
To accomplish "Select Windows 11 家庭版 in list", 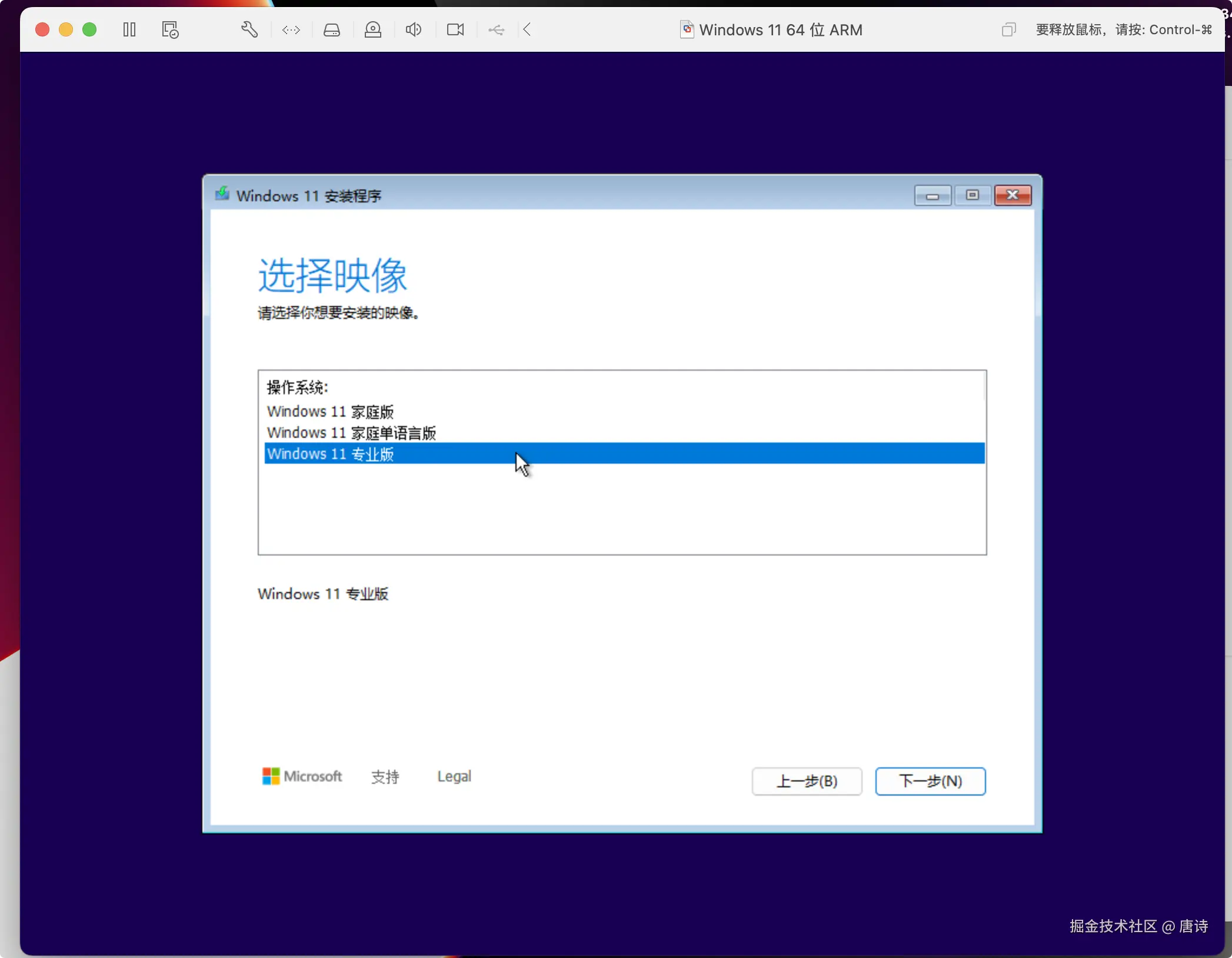I will pos(330,411).
